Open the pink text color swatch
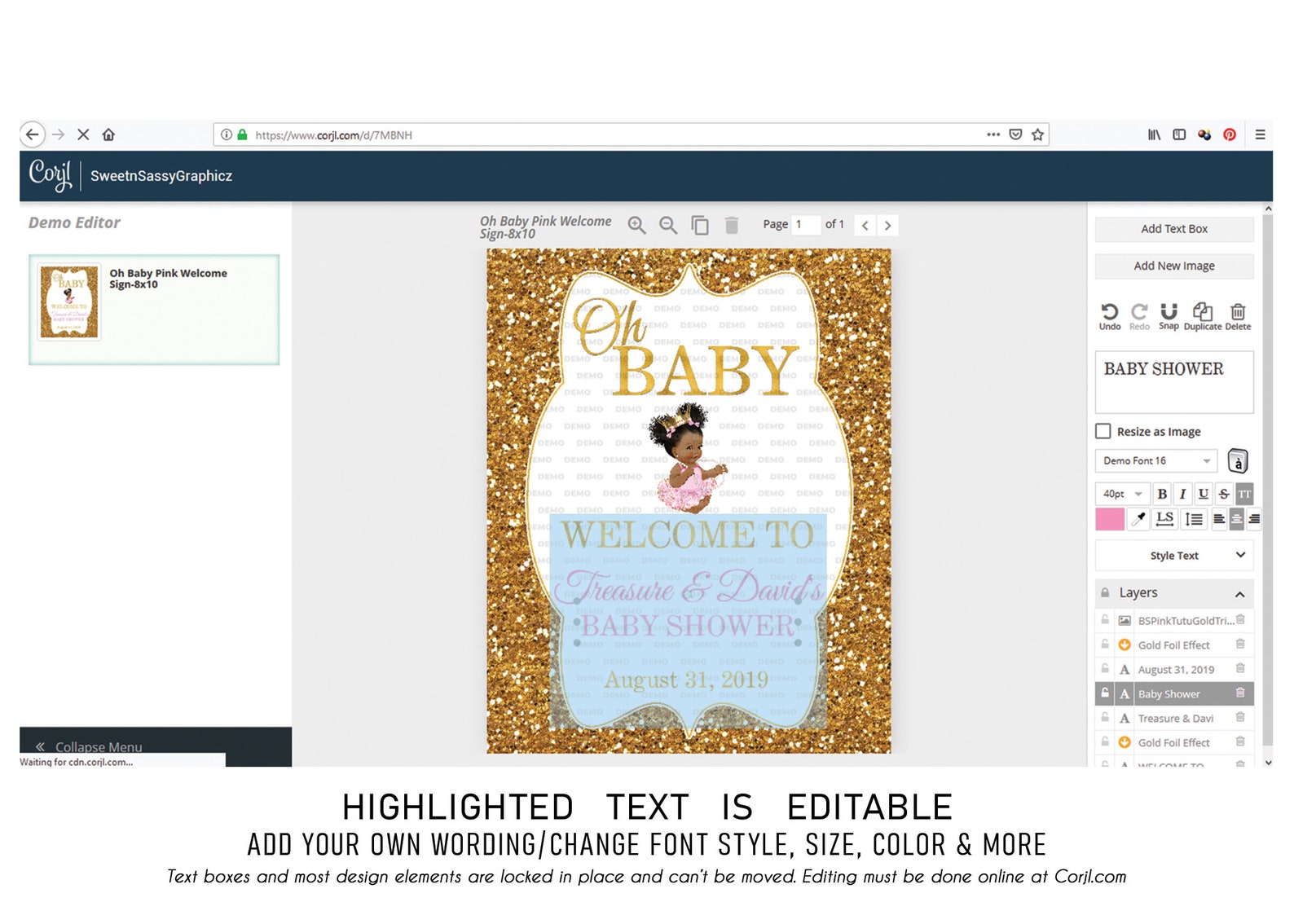The height and width of the screenshot is (924, 1294). [x=1109, y=519]
